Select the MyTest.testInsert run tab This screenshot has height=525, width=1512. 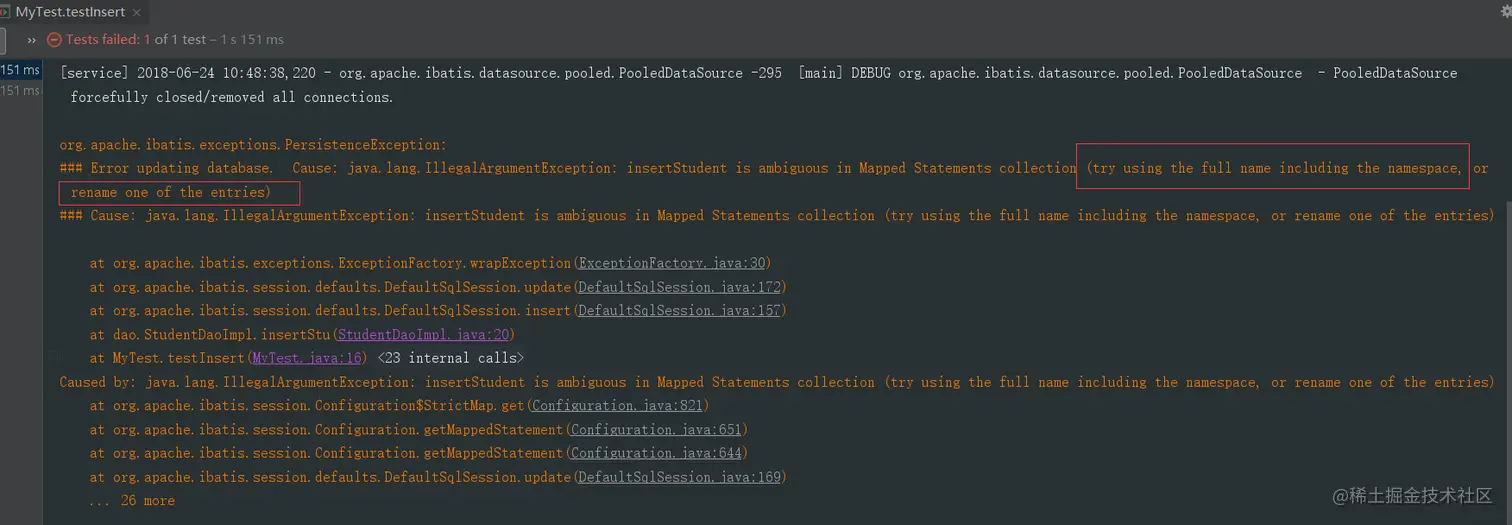[x=72, y=12]
